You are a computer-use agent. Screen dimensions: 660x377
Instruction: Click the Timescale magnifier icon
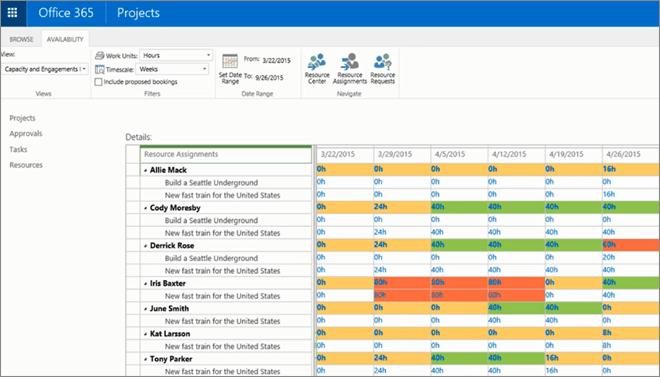pyautogui.click(x=100, y=69)
